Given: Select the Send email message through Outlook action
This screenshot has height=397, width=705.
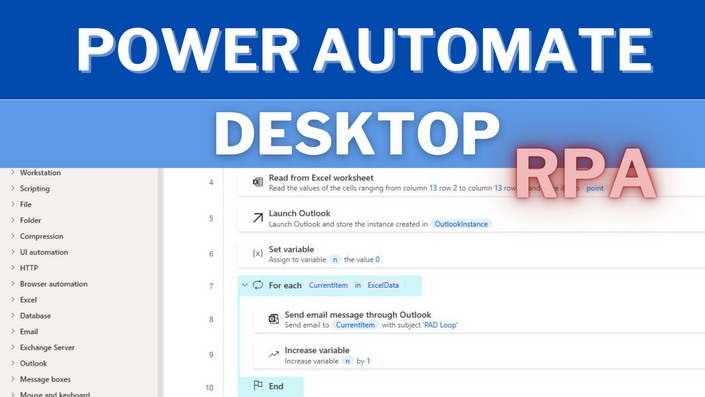Looking at the screenshot, I should pyautogui.click(x=479, y=319).
